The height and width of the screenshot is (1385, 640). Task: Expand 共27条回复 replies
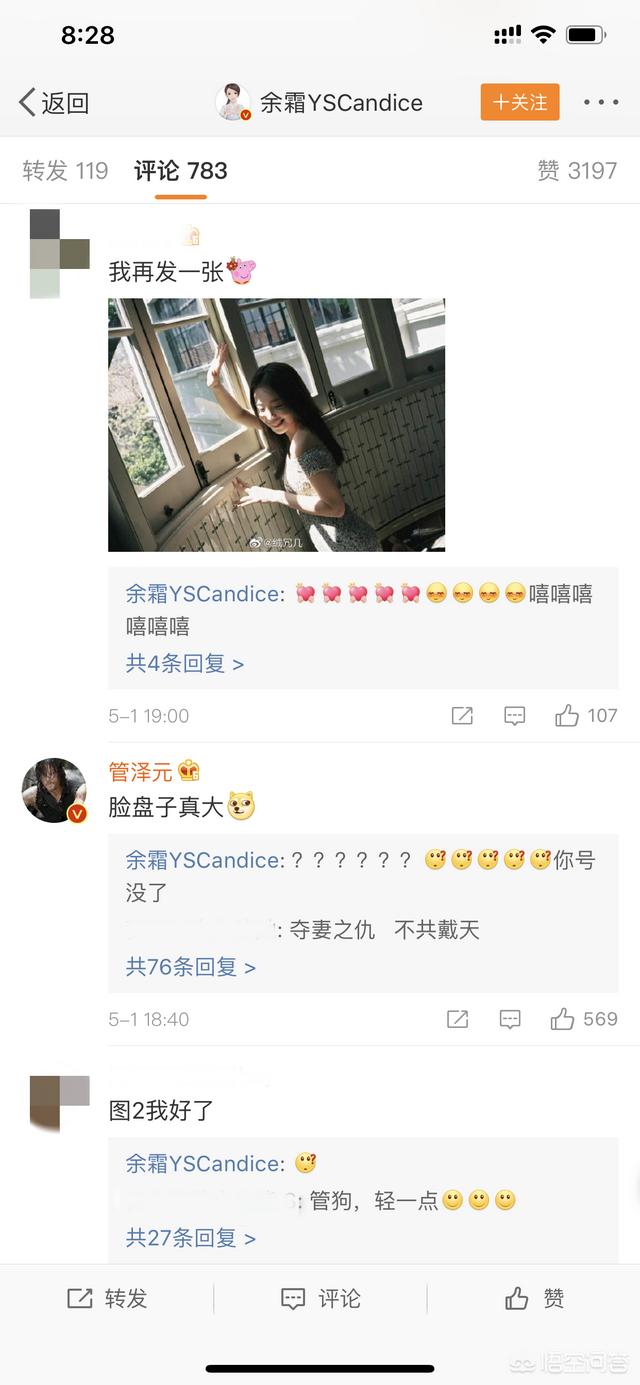coord(191,1237)
